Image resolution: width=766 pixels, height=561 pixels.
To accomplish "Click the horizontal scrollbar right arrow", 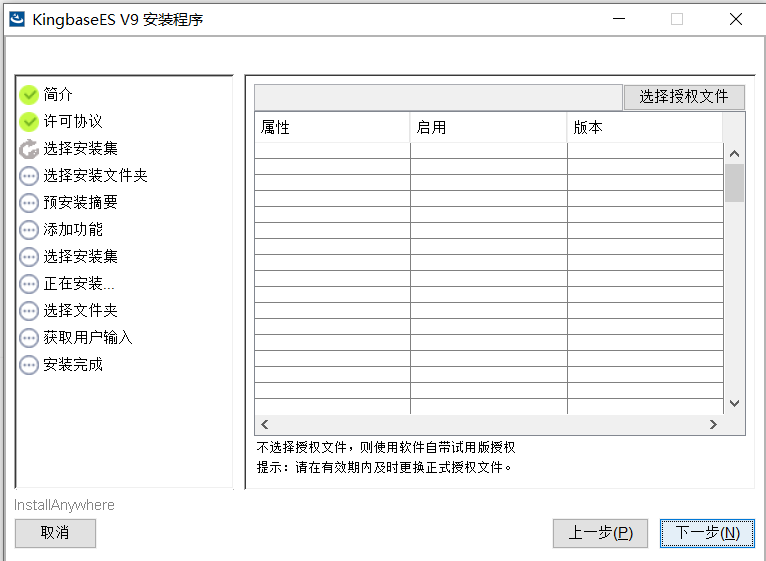I will [713, 425].
